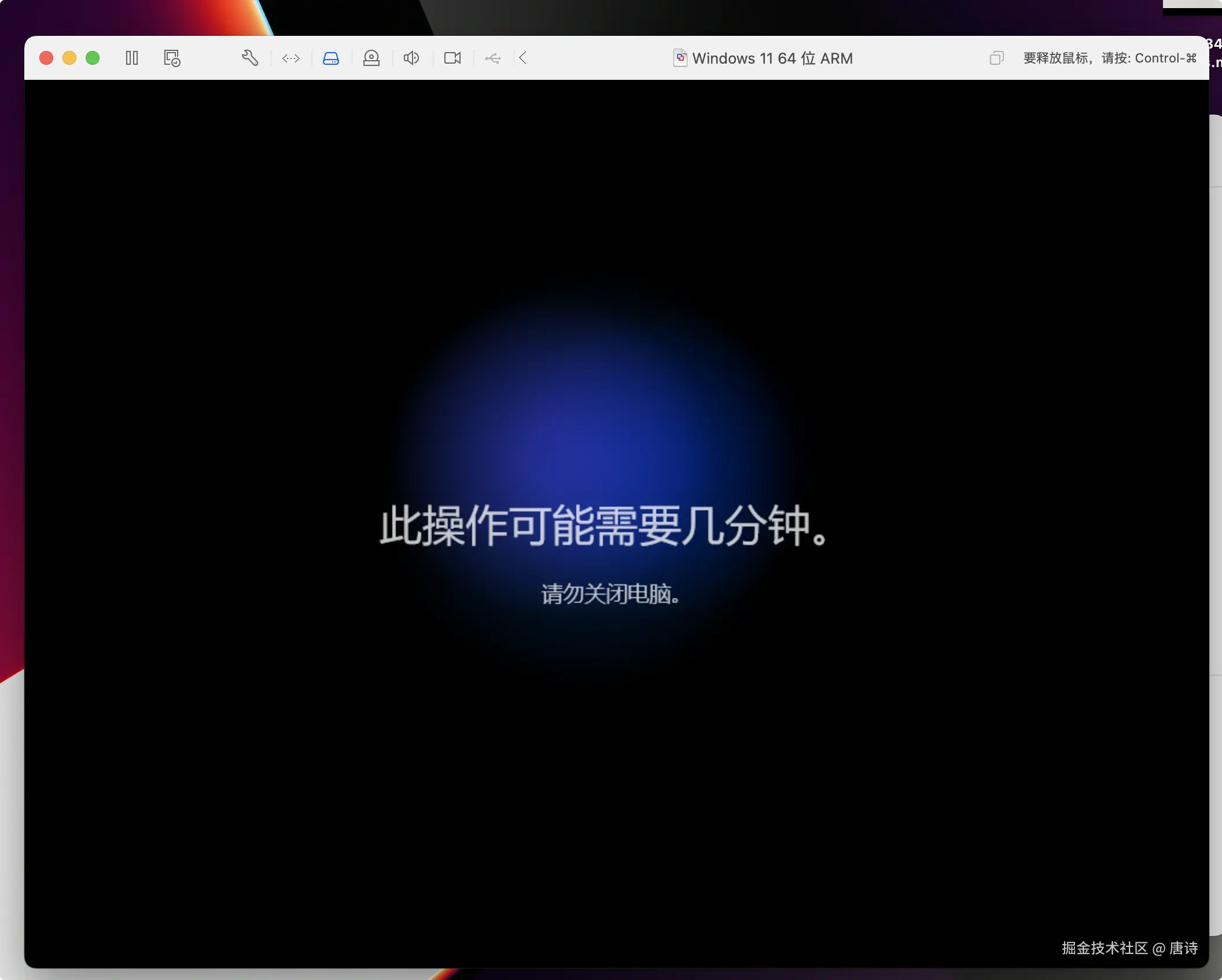
Task: Click the background window at right edge
Action: click(x=1216, y=405)
